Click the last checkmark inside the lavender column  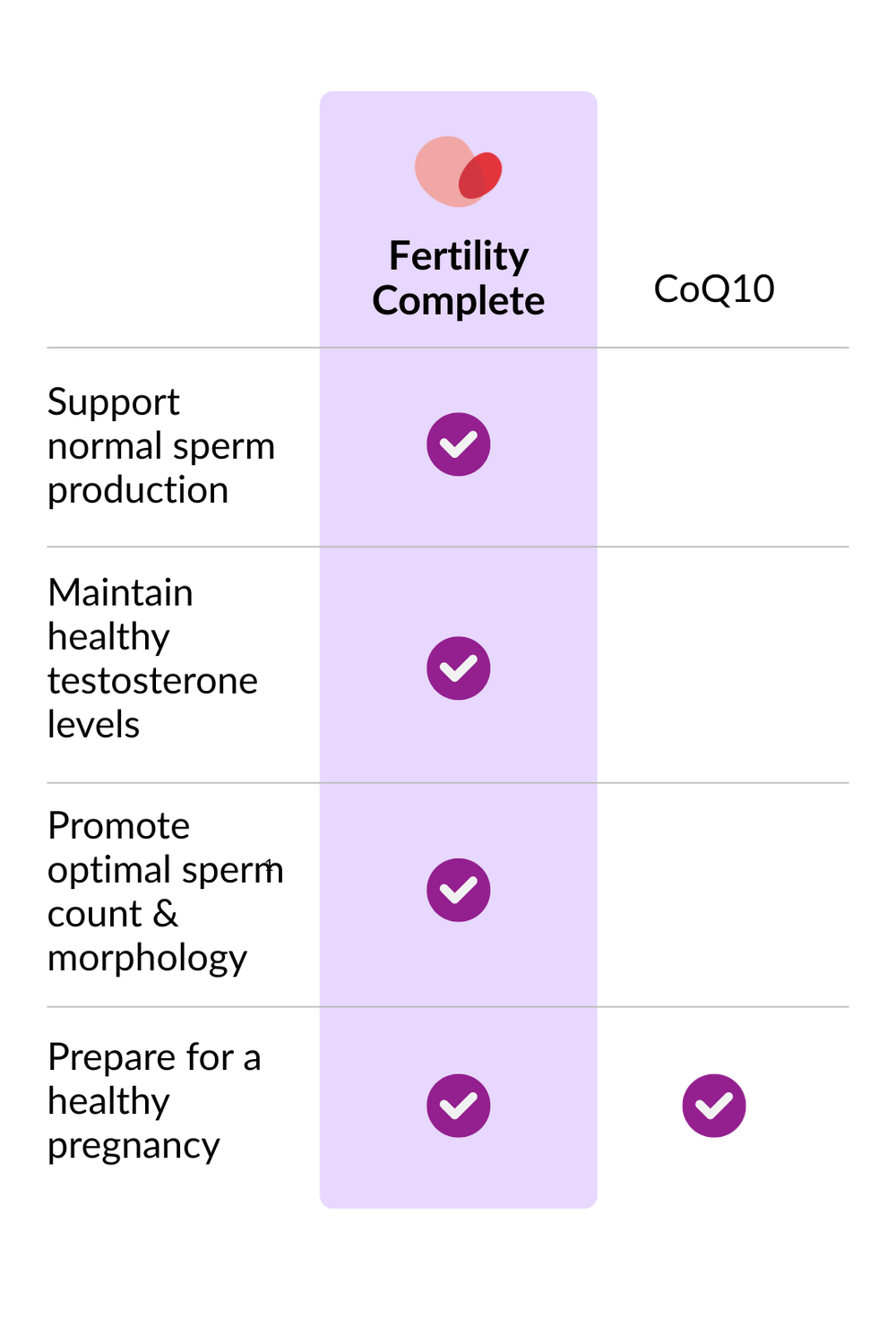(x=458, y=1106)
